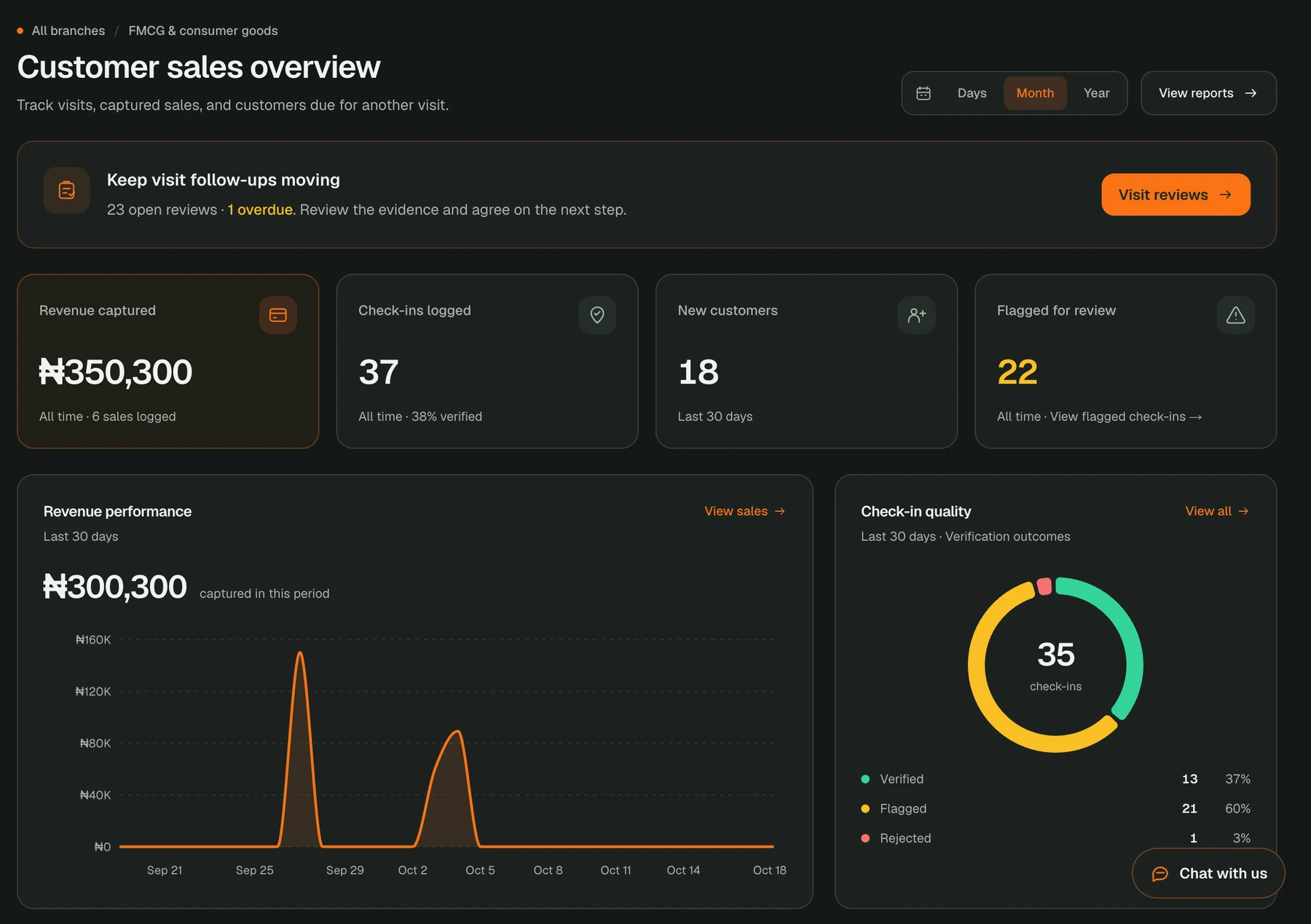Select the Month range tab
This screenshot has width=1311, height=924.
[1035, 93]
